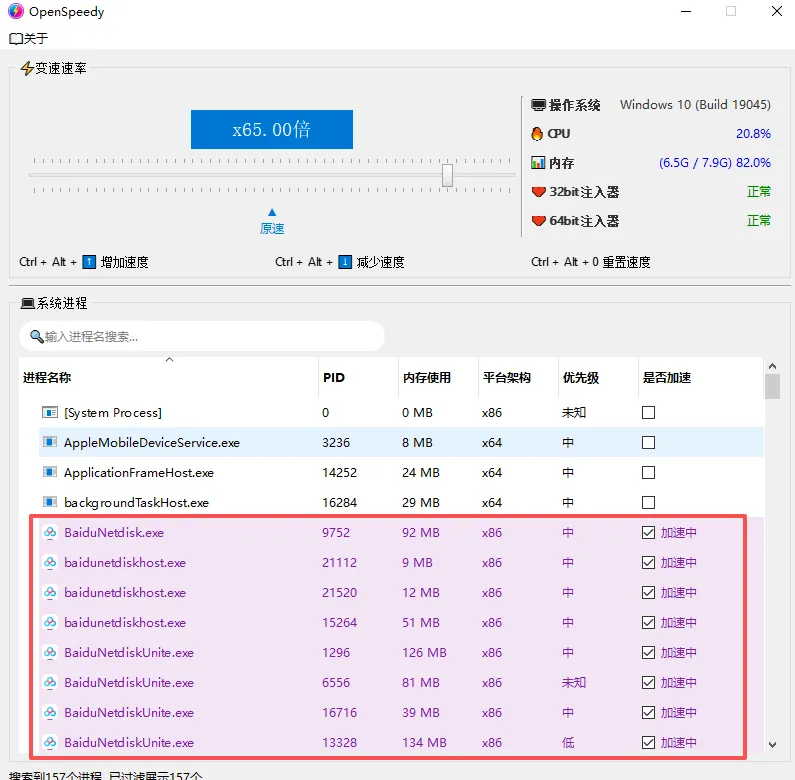795x780 pixels.
Task: Uncheck acceleration for baidunetdiskhost.exe PID 15264
Action: 648,622
